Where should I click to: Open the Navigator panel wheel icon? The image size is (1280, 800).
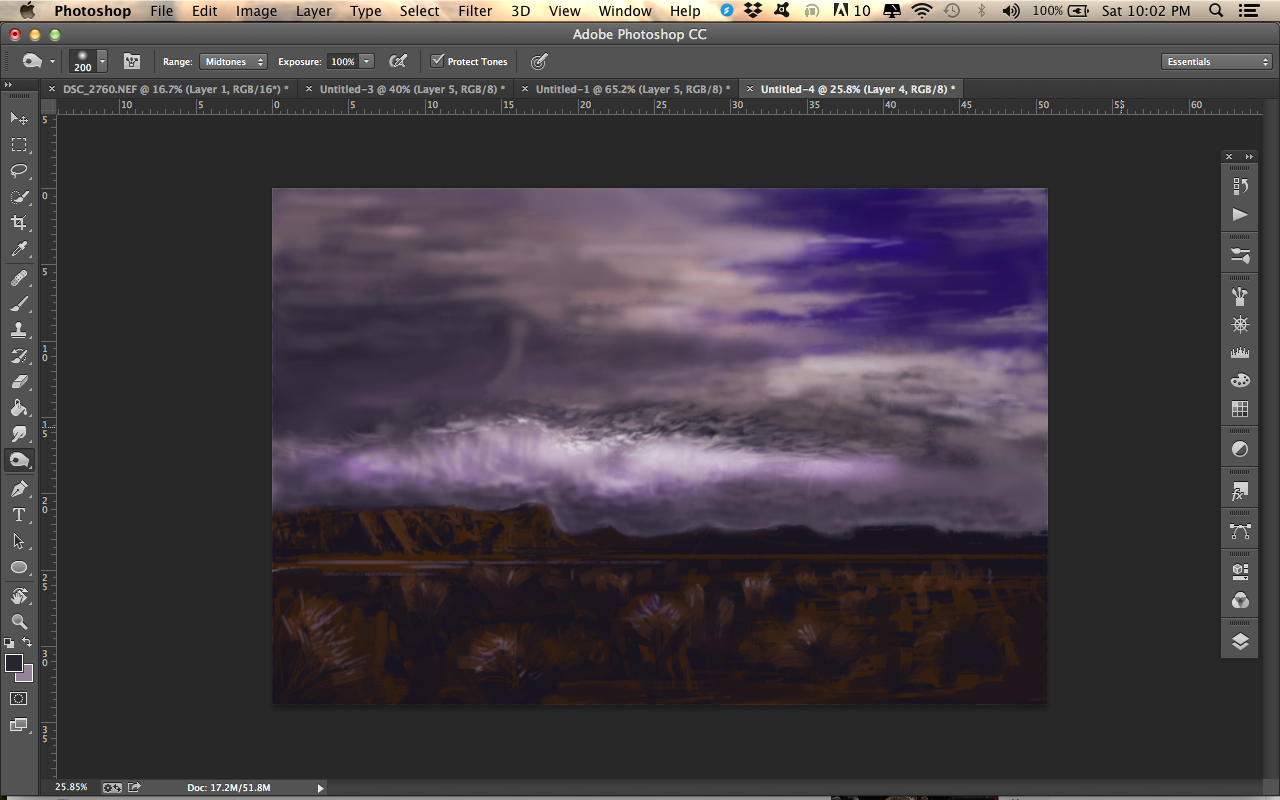pos(1240,325)
